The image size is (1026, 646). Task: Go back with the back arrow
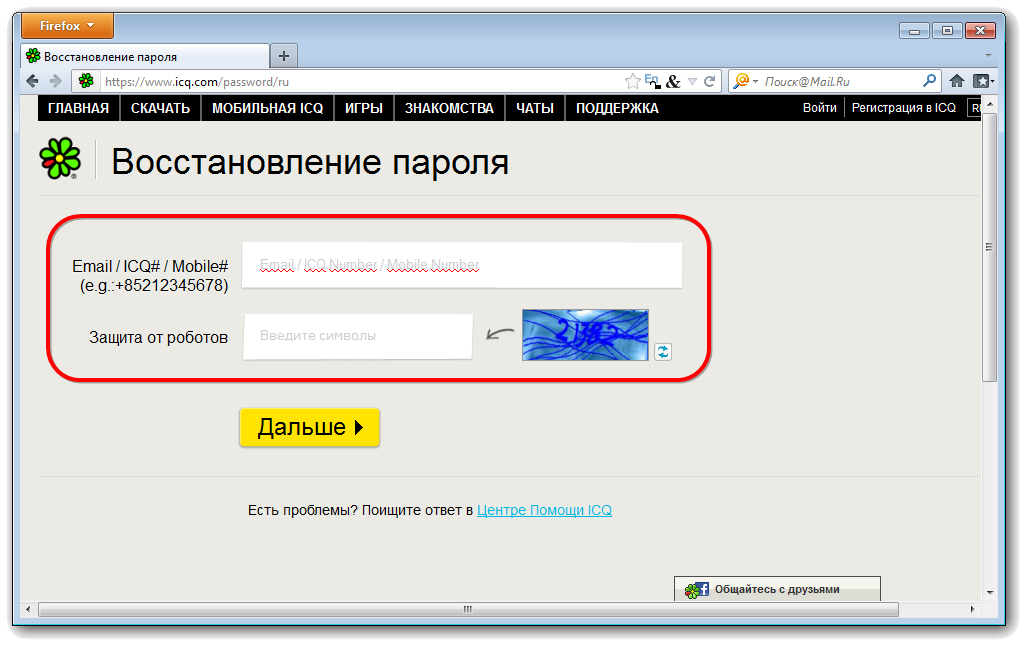(x=32, y=81)
